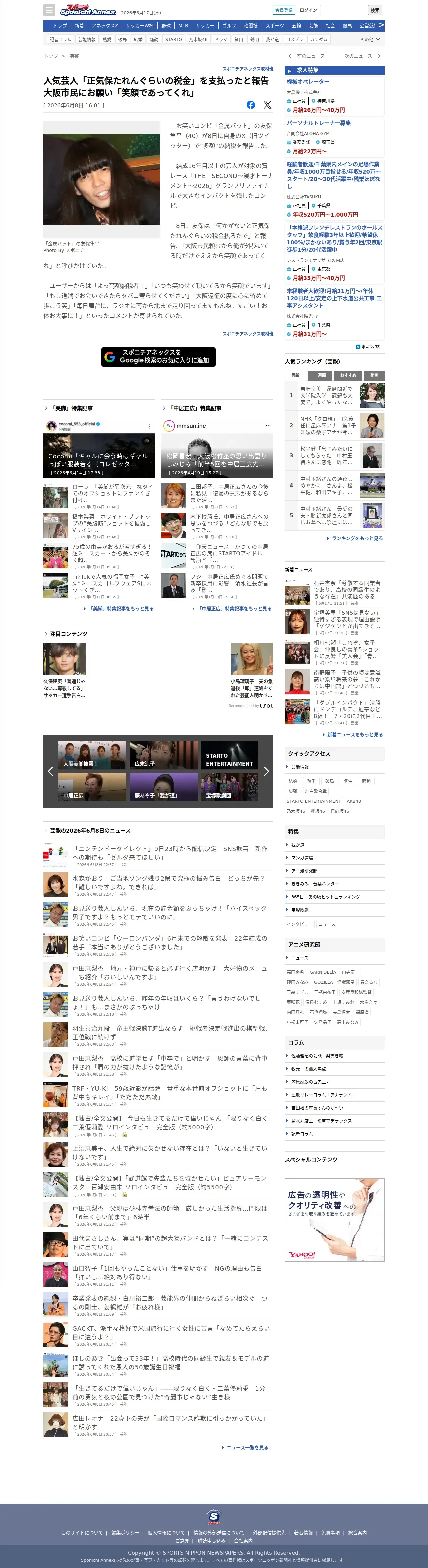Viewport: 428px width, 1568px height.
Task: Switch to the おすすめ ranking tab
Action: pos(348,376)
